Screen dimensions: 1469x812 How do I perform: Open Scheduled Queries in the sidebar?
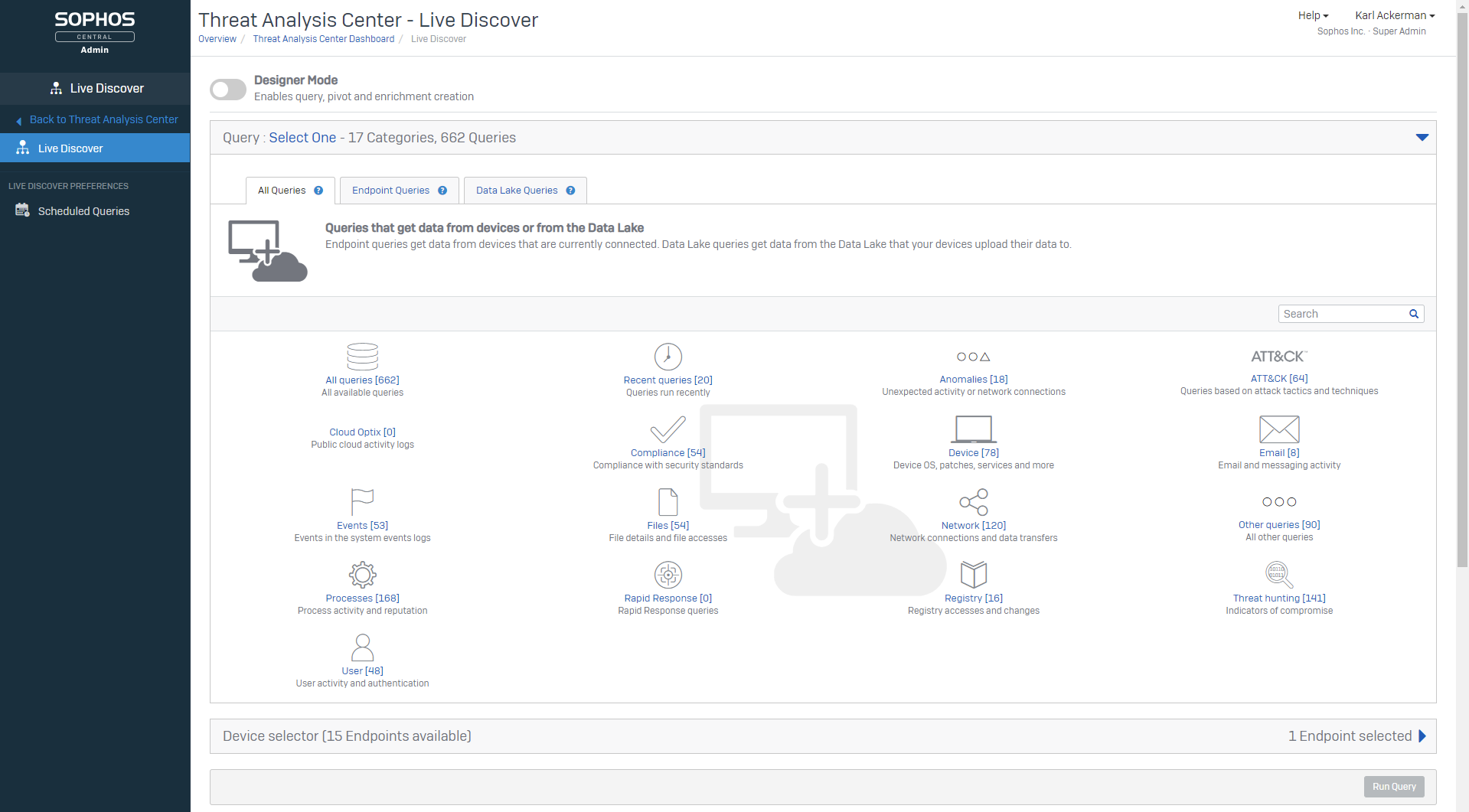coord(83,211)
